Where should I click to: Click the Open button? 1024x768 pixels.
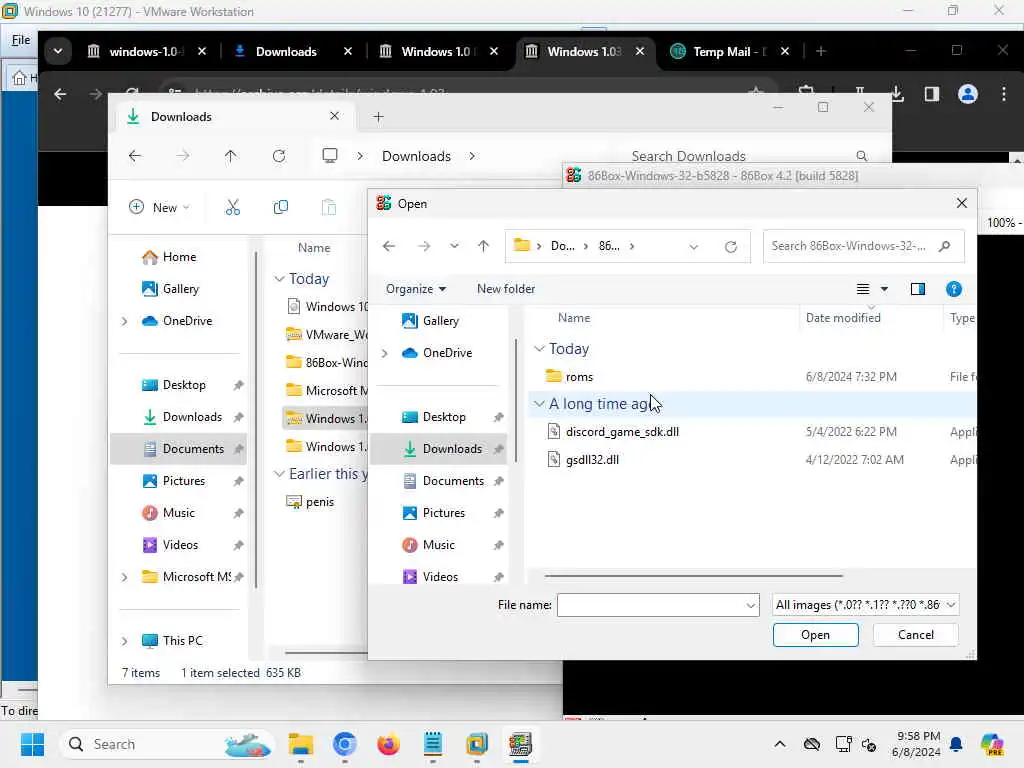[815, 635]
